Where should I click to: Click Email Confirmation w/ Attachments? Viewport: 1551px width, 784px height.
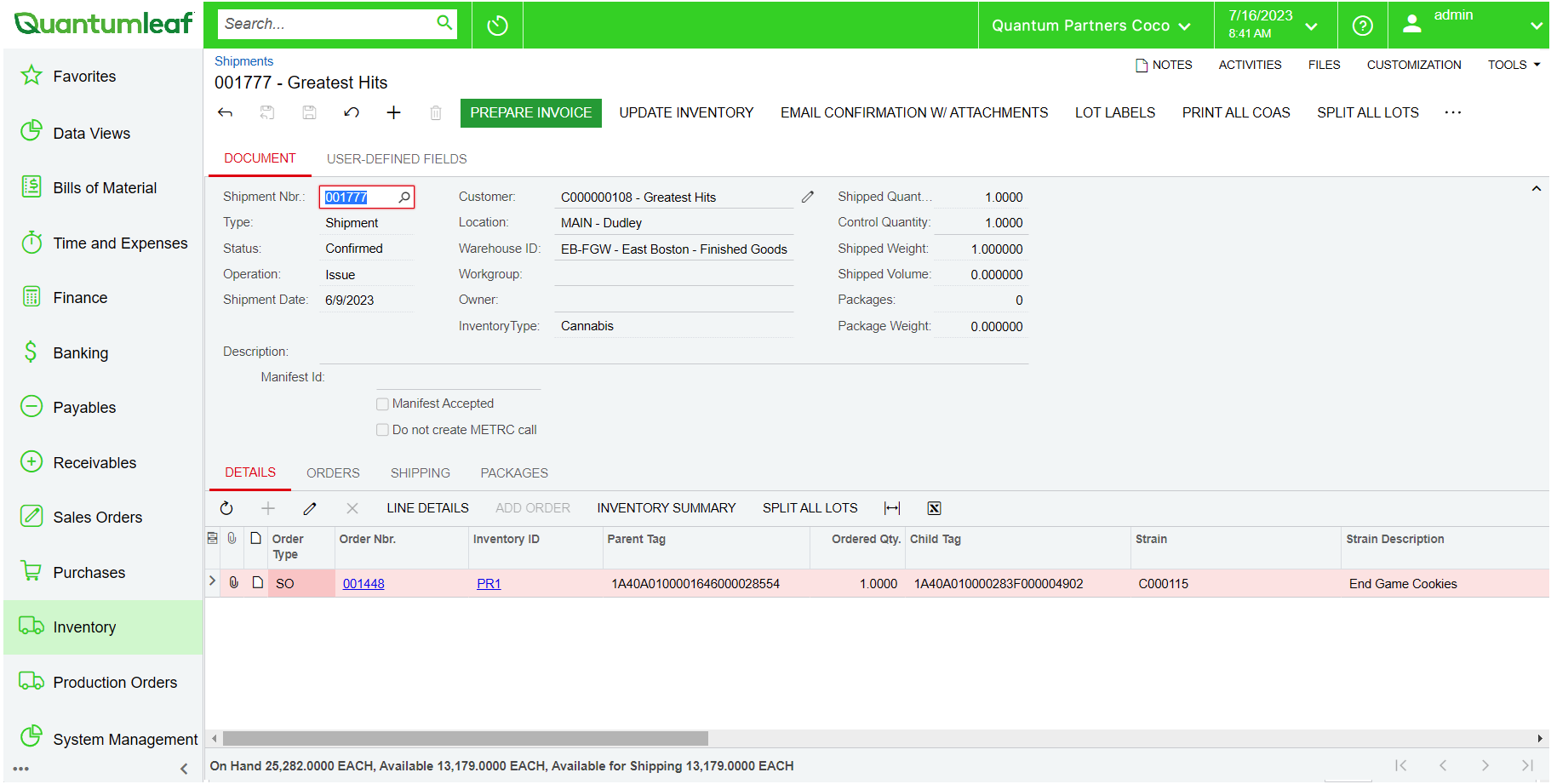914,113
